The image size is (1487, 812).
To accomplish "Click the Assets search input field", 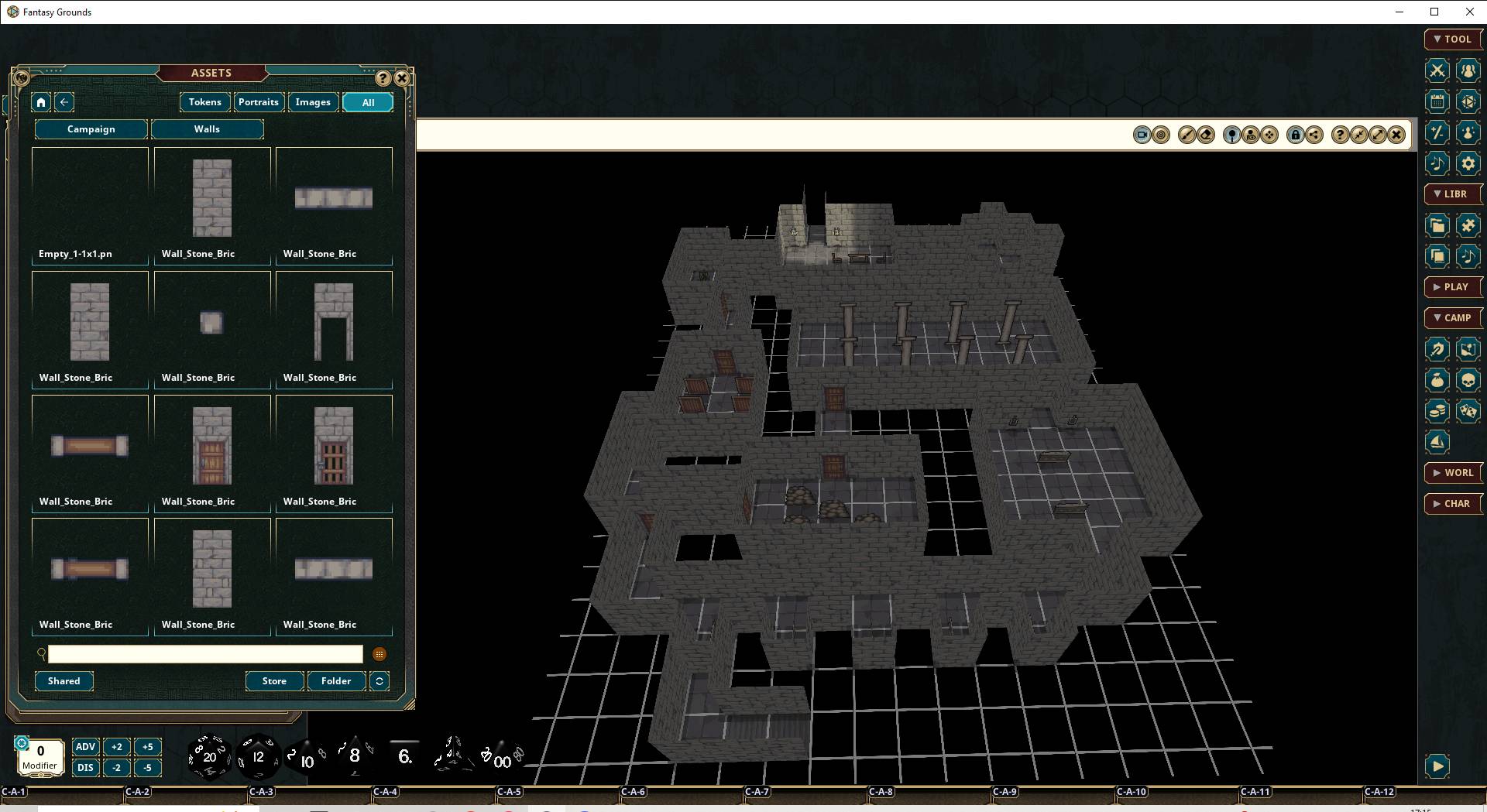I will (x=205, y=655).
